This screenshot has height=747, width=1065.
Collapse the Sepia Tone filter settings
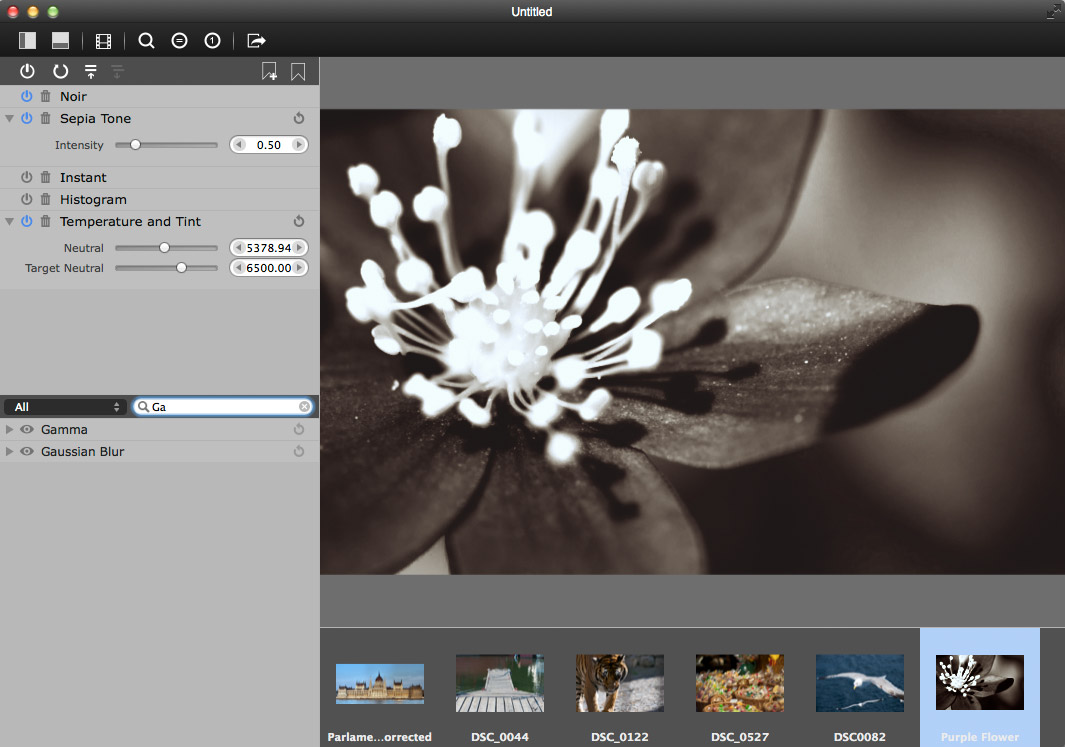(10, 119)
